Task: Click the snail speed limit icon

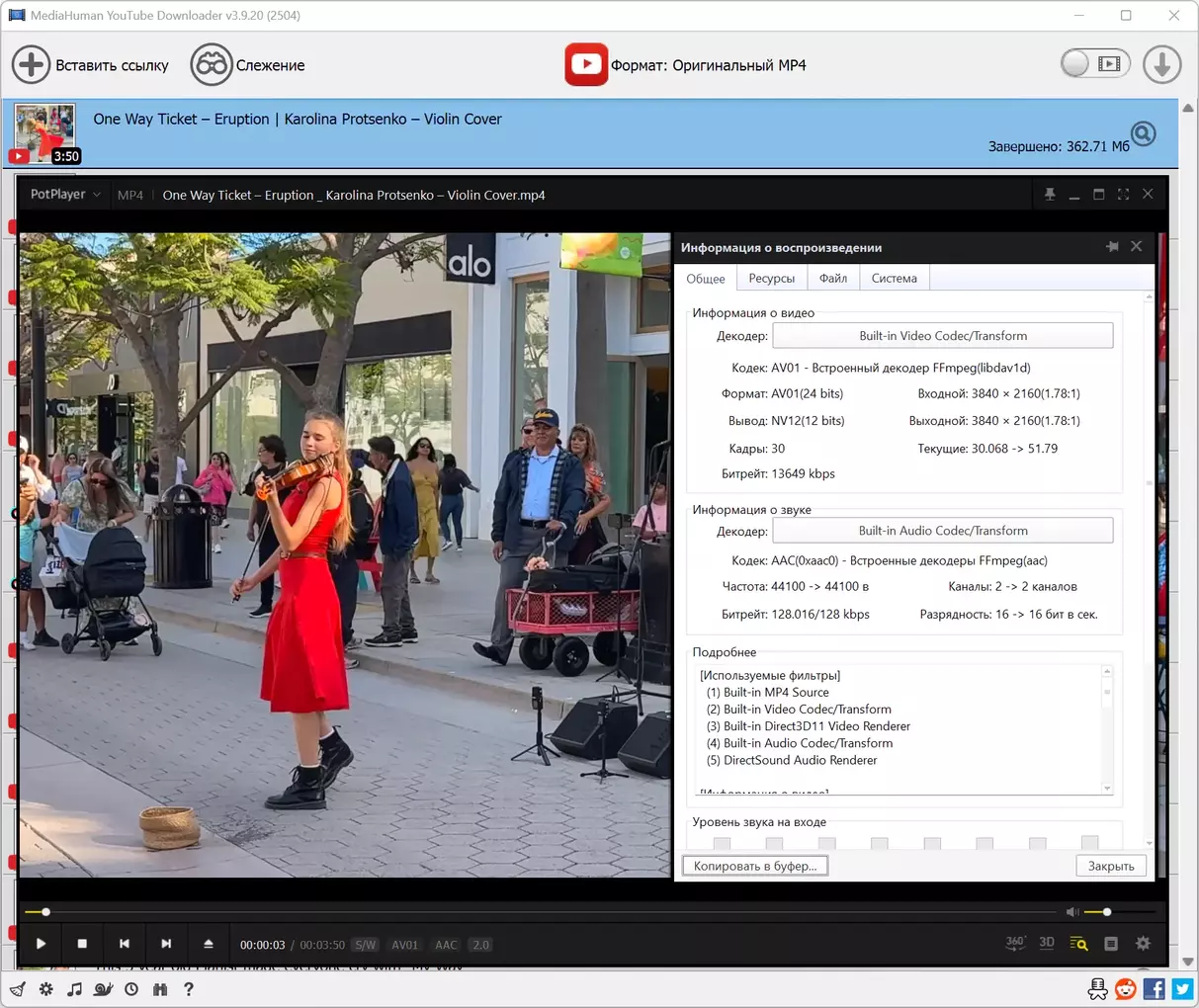Action: 103,988
